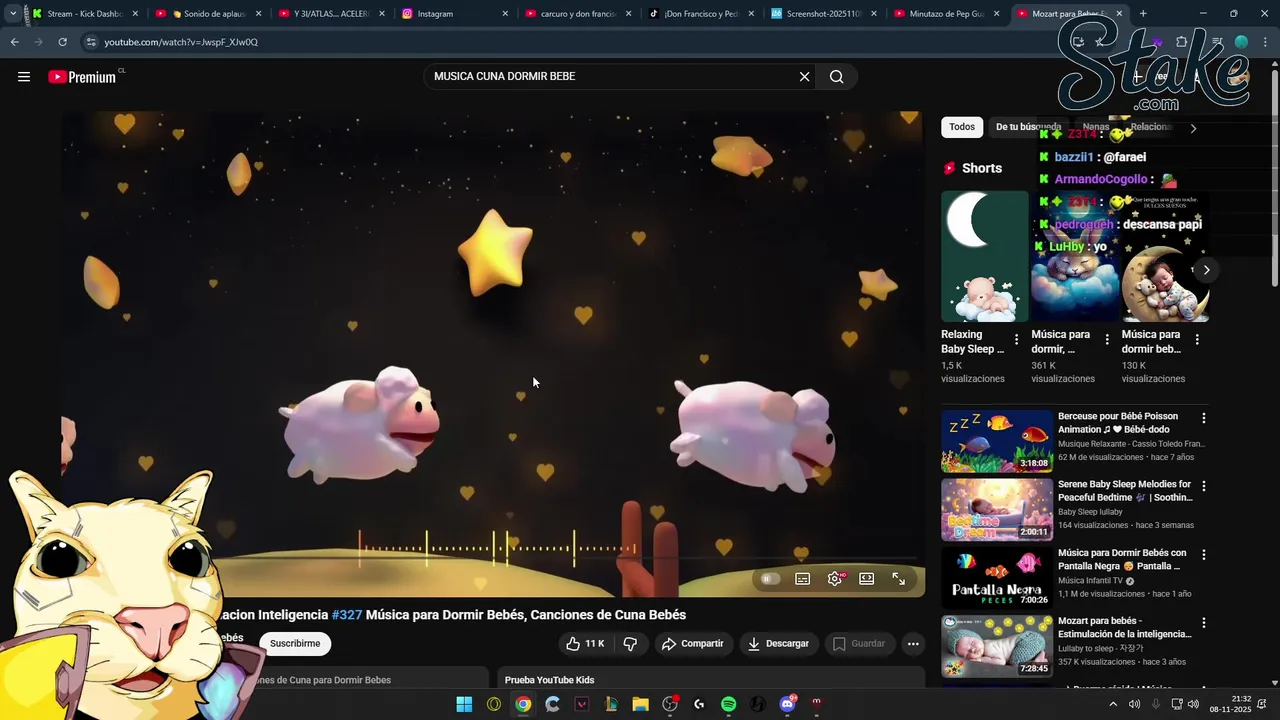
Task: Select the Todos filter chip
Action: pos(962,127)
